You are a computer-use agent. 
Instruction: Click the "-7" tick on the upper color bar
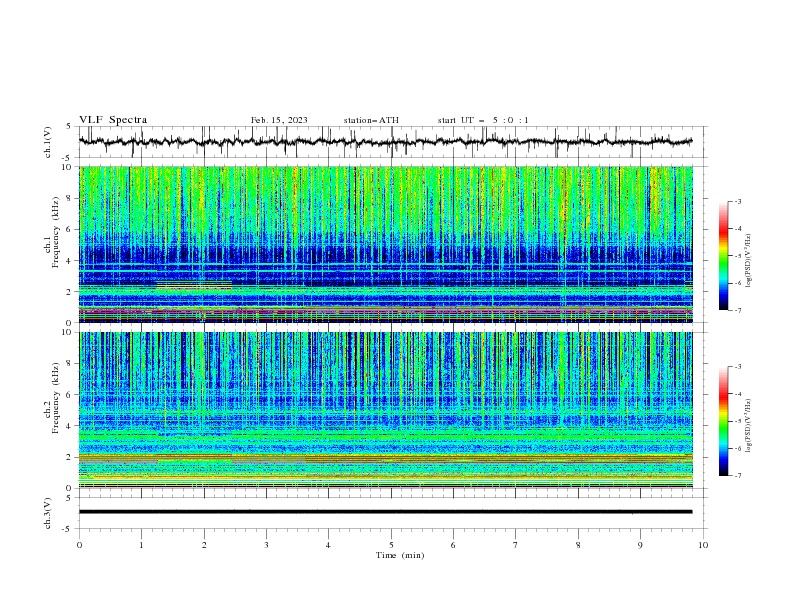click(737, 310)
